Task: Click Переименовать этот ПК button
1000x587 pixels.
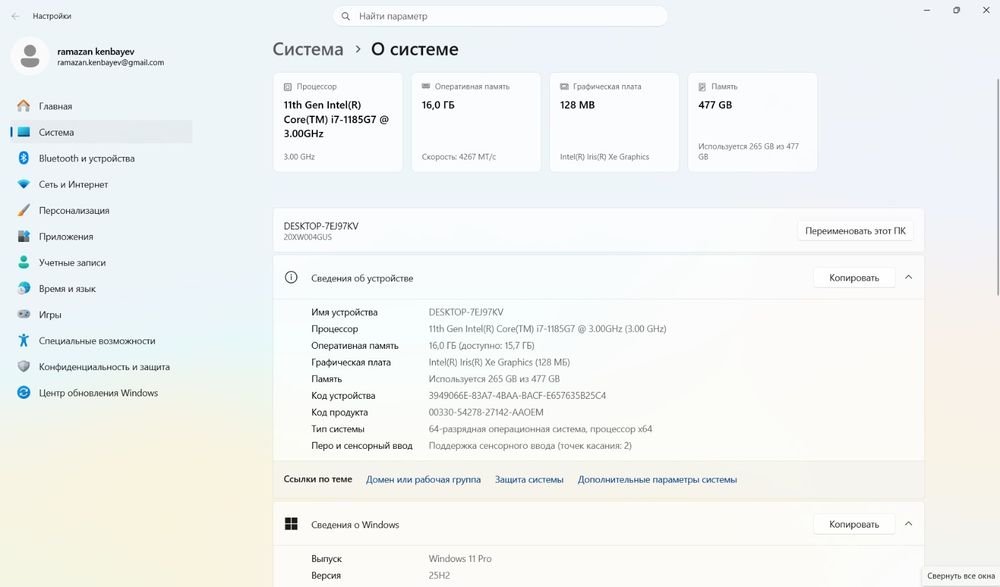Action: (x=855, y=231)
